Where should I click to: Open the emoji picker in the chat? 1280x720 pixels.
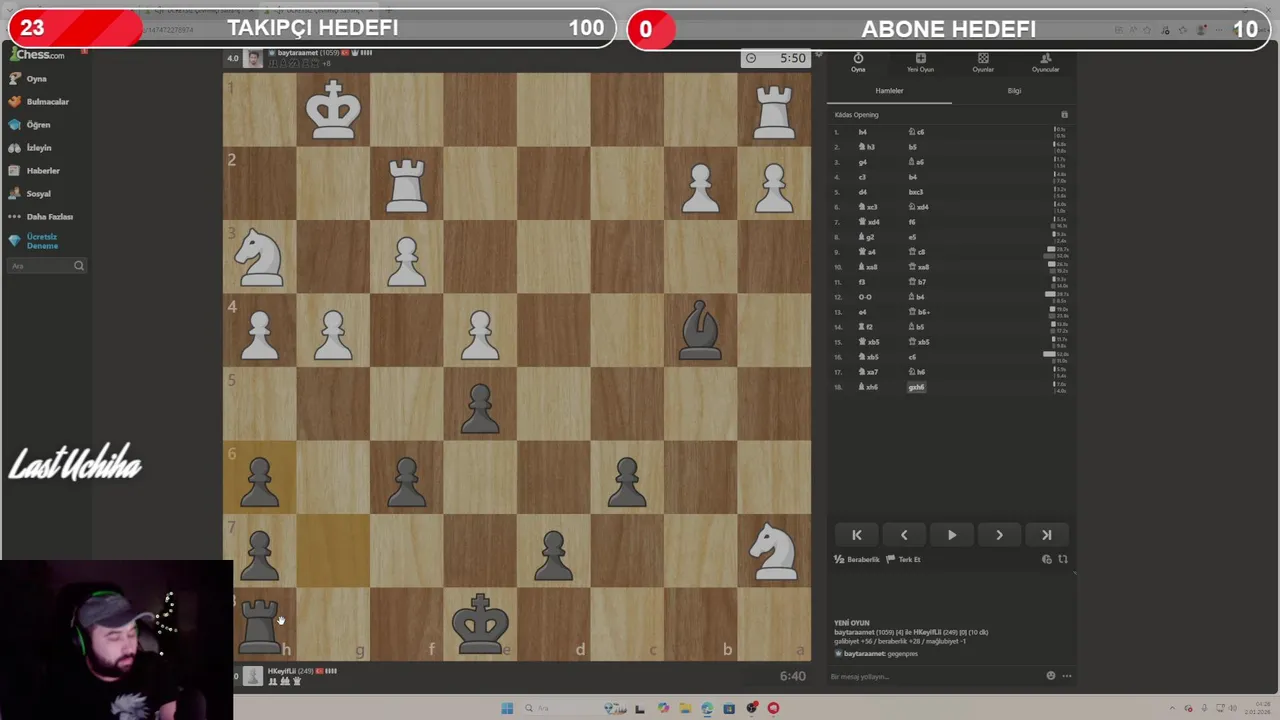tap(1051, 676)
